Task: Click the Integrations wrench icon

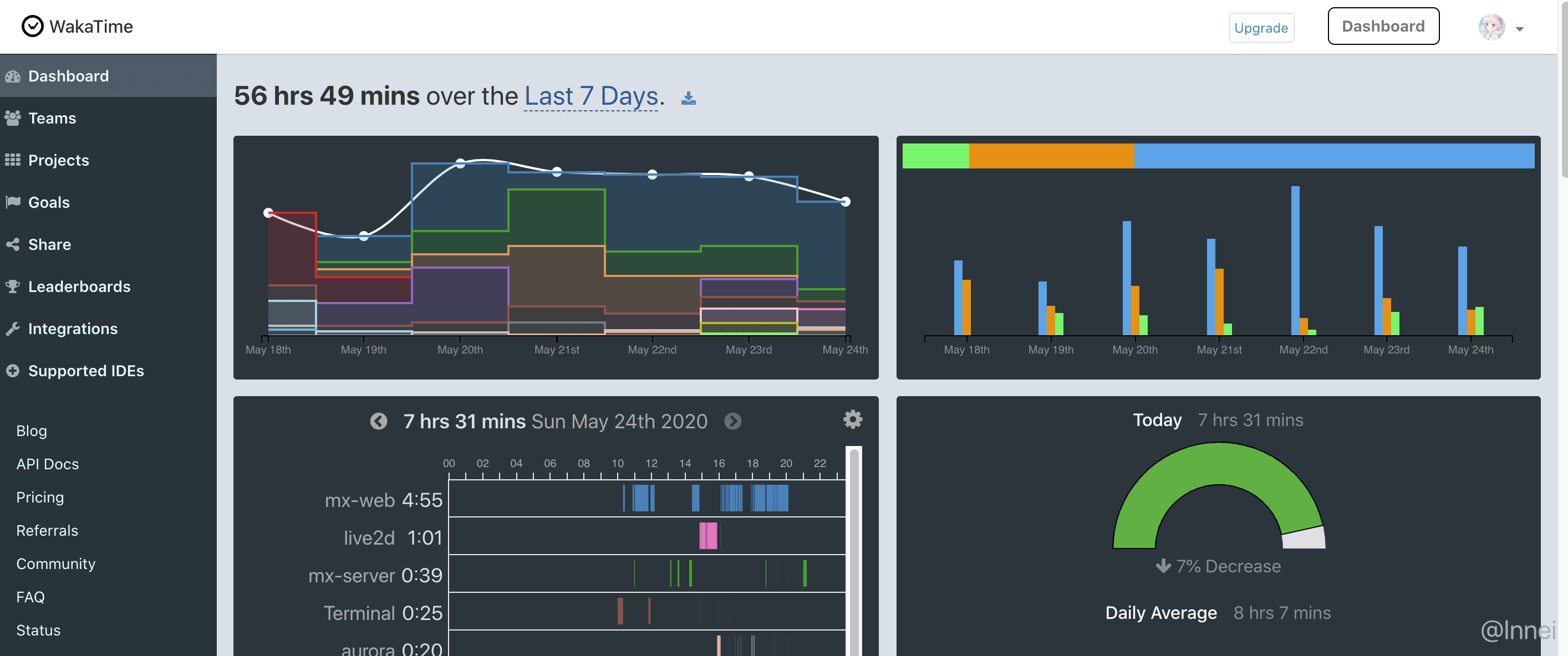Action: 13,329
